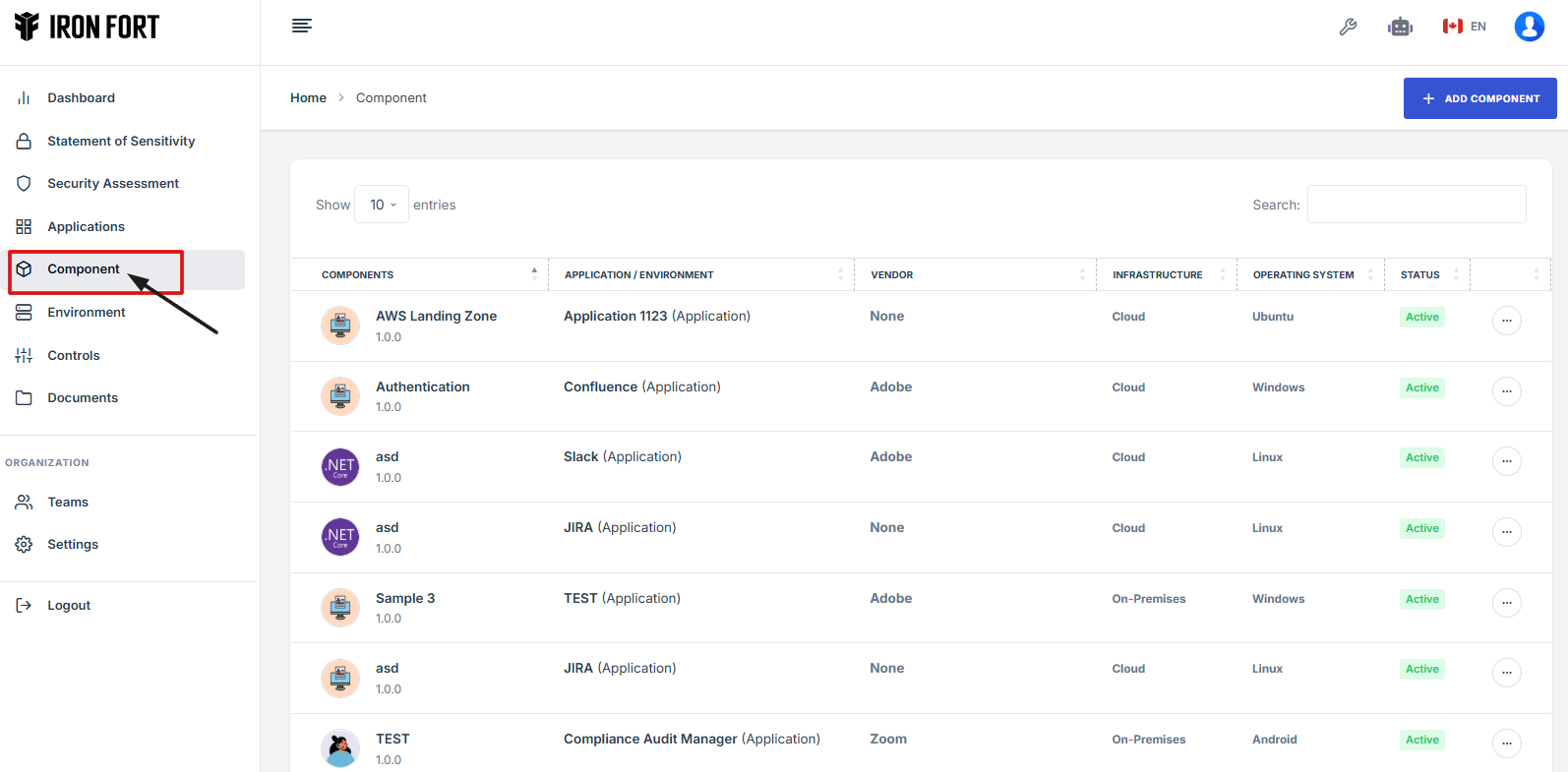Image resolution: width=1568 pixels, height=772 pixels.
Task: Click inside the Search input field
Action: point(1416,205)
